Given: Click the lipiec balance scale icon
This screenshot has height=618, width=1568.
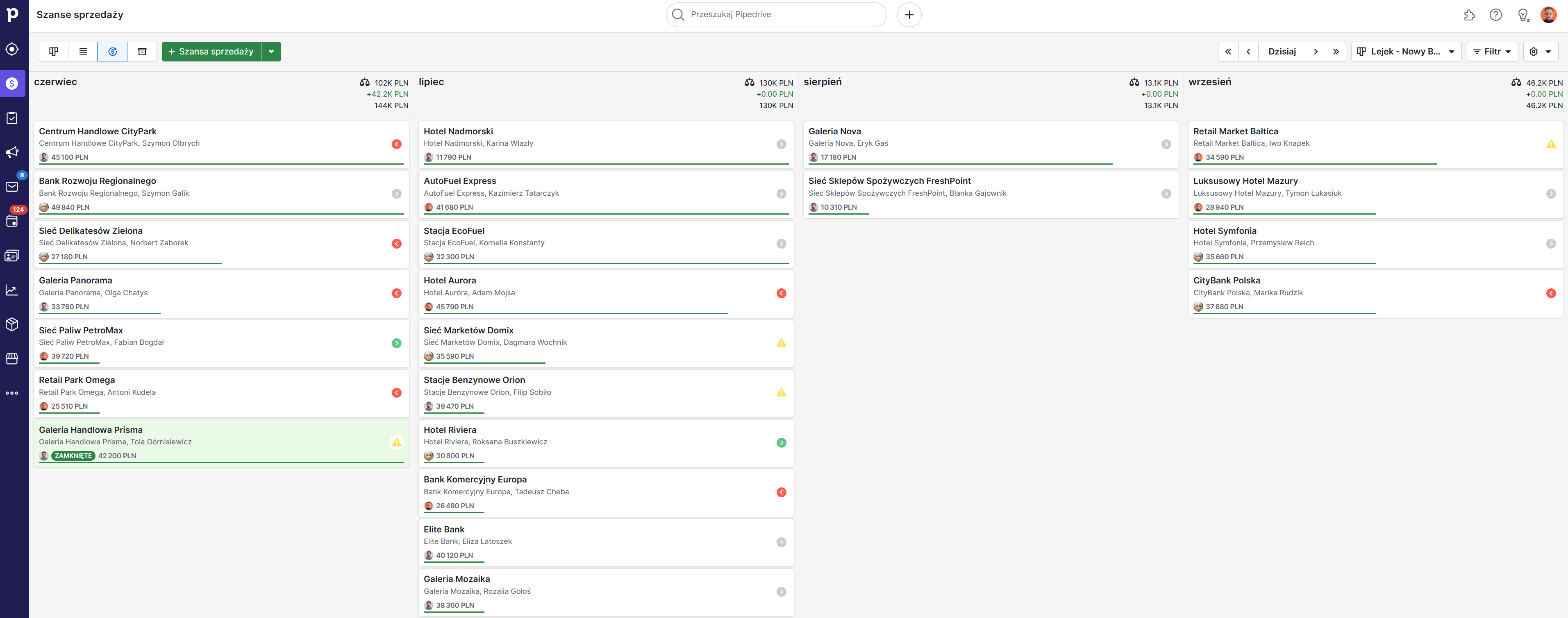Looking at the screenshot, I should (x=749, y=82).
